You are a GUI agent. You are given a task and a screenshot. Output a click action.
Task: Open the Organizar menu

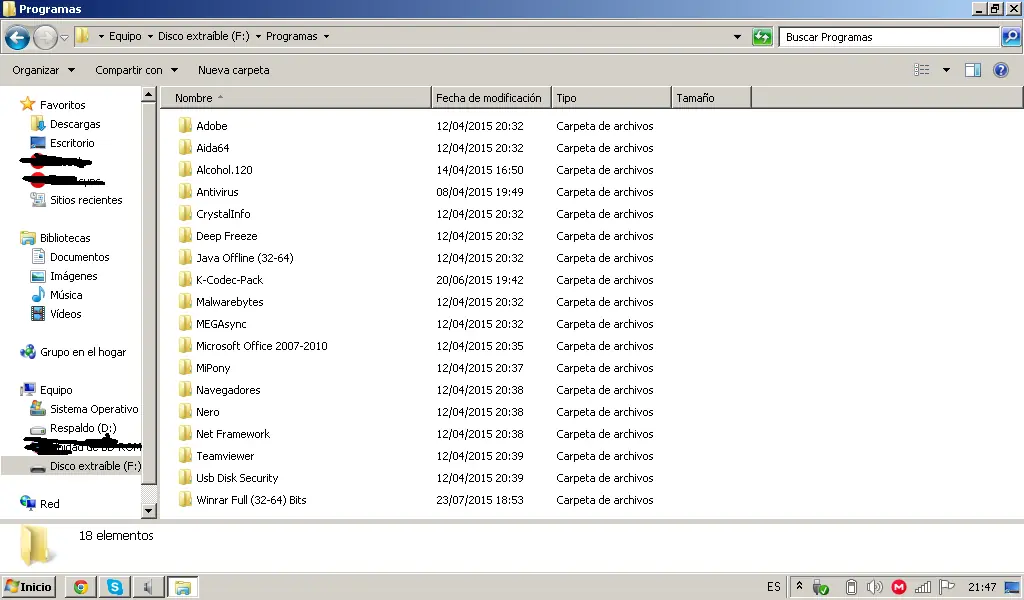[x=43, y=70]
